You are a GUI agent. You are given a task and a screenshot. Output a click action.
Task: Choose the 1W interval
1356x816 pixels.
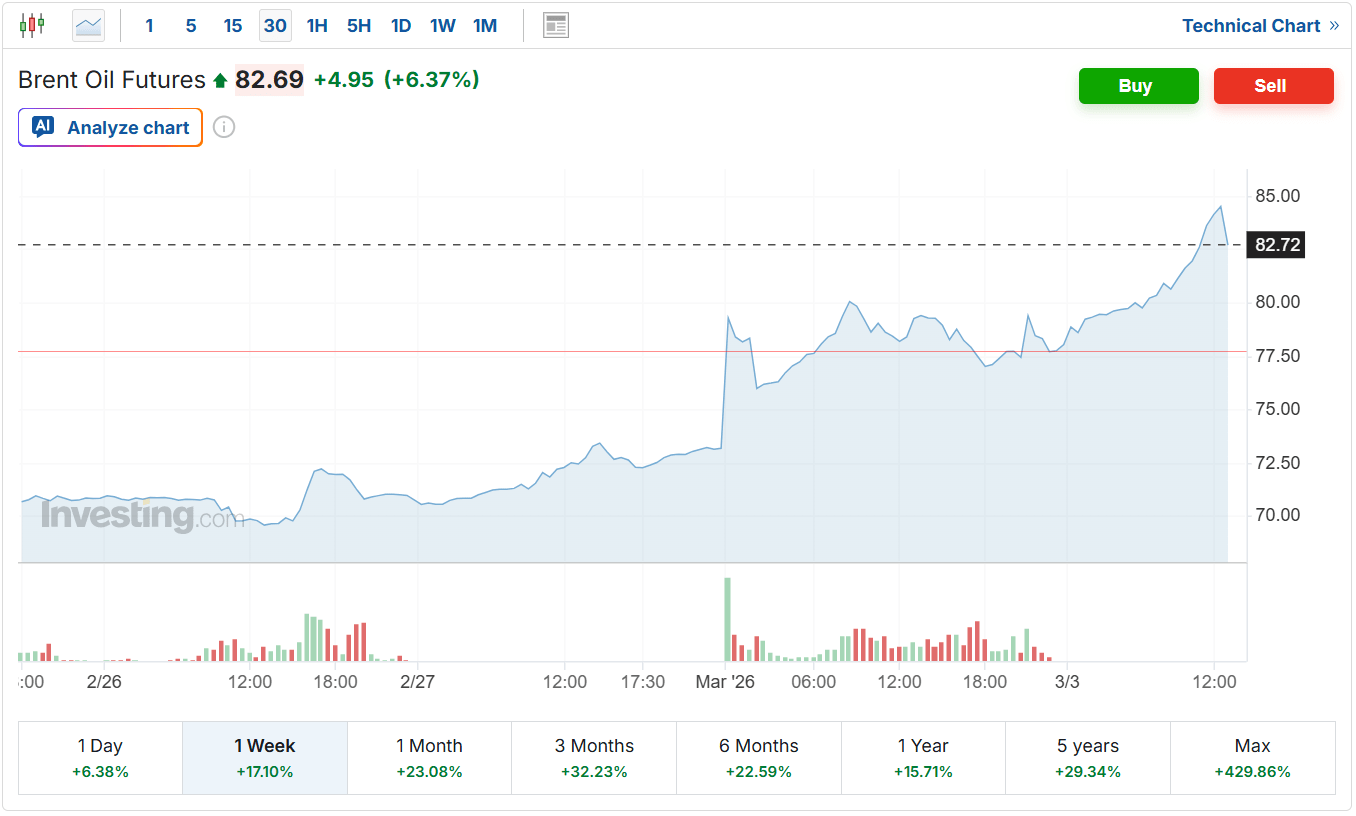443,26
